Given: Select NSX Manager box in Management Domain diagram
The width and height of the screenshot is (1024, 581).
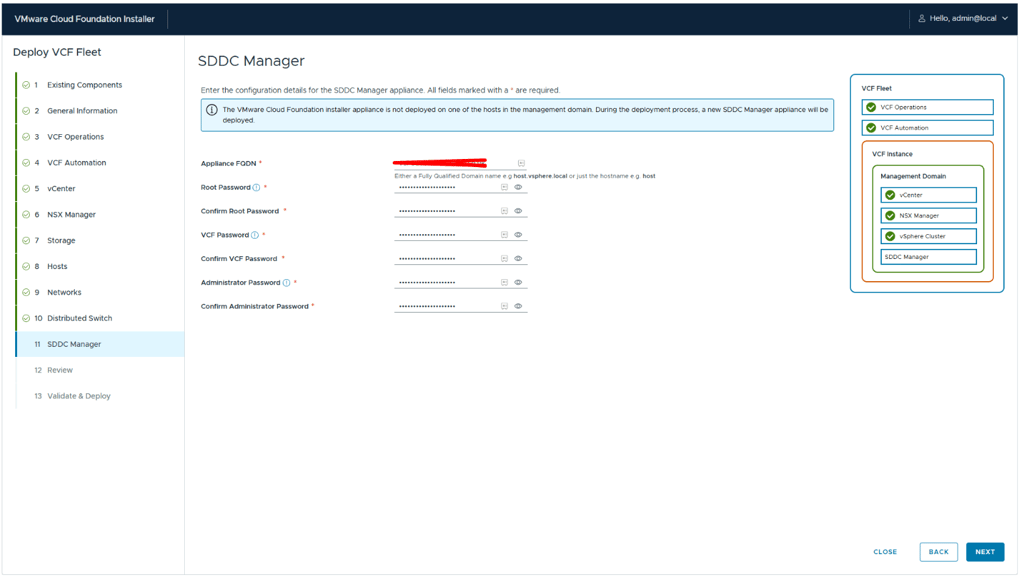Looking at the screenshot, I should [x=929, y=215].
